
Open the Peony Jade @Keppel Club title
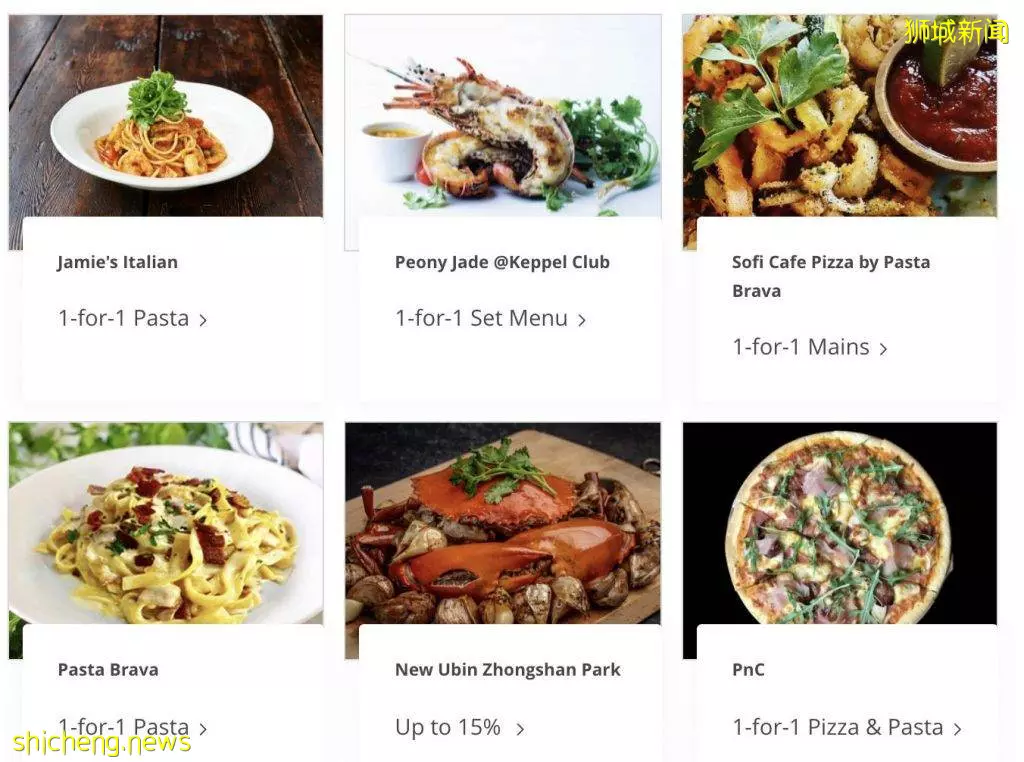[x=502, y=262]
